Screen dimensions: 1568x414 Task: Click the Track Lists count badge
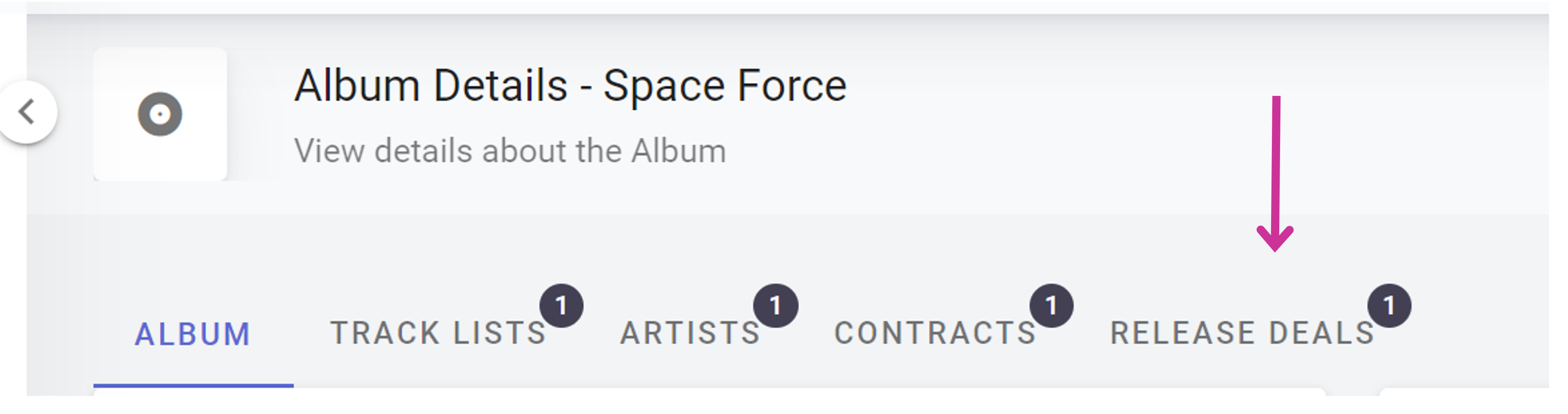[561, 306]
